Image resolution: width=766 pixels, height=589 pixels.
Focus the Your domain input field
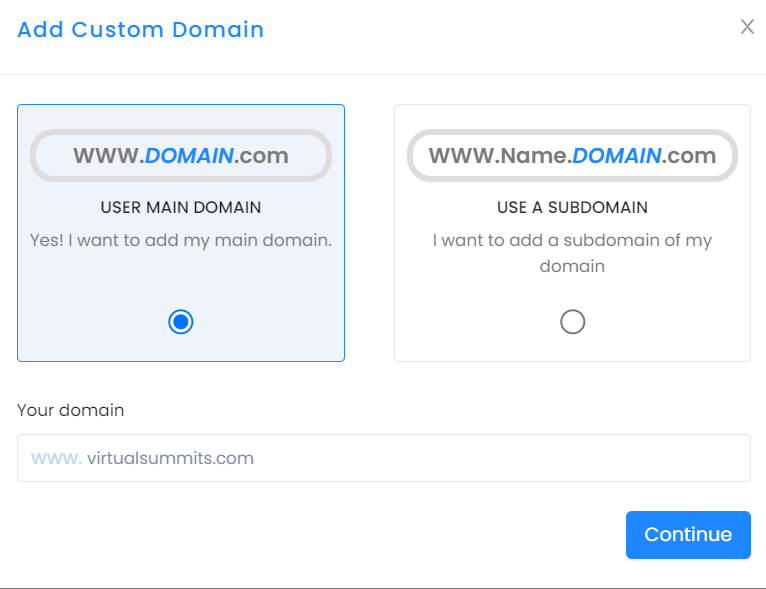[383, 458]
